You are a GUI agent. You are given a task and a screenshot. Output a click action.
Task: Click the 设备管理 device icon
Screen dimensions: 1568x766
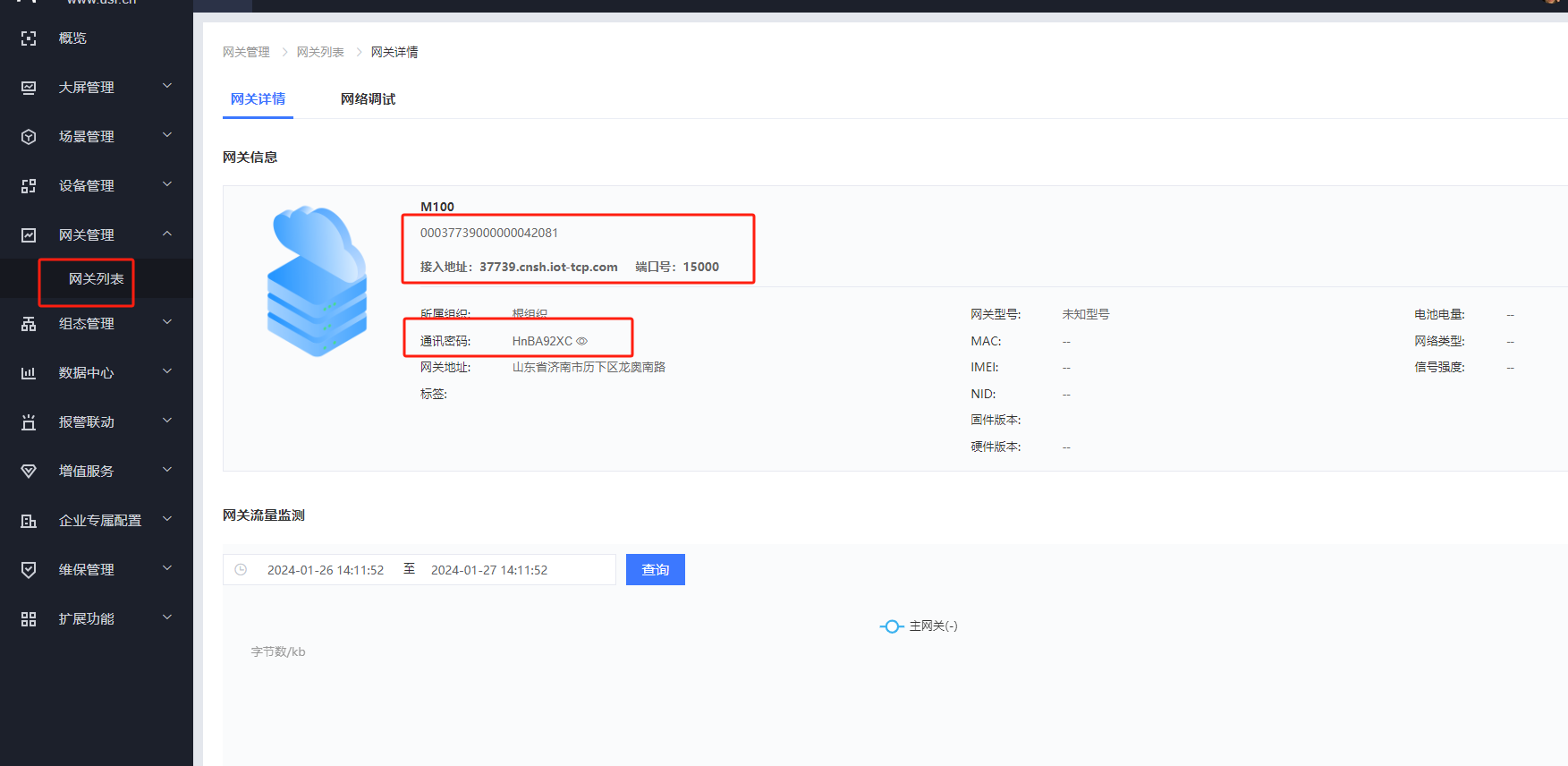click(29, 186)
